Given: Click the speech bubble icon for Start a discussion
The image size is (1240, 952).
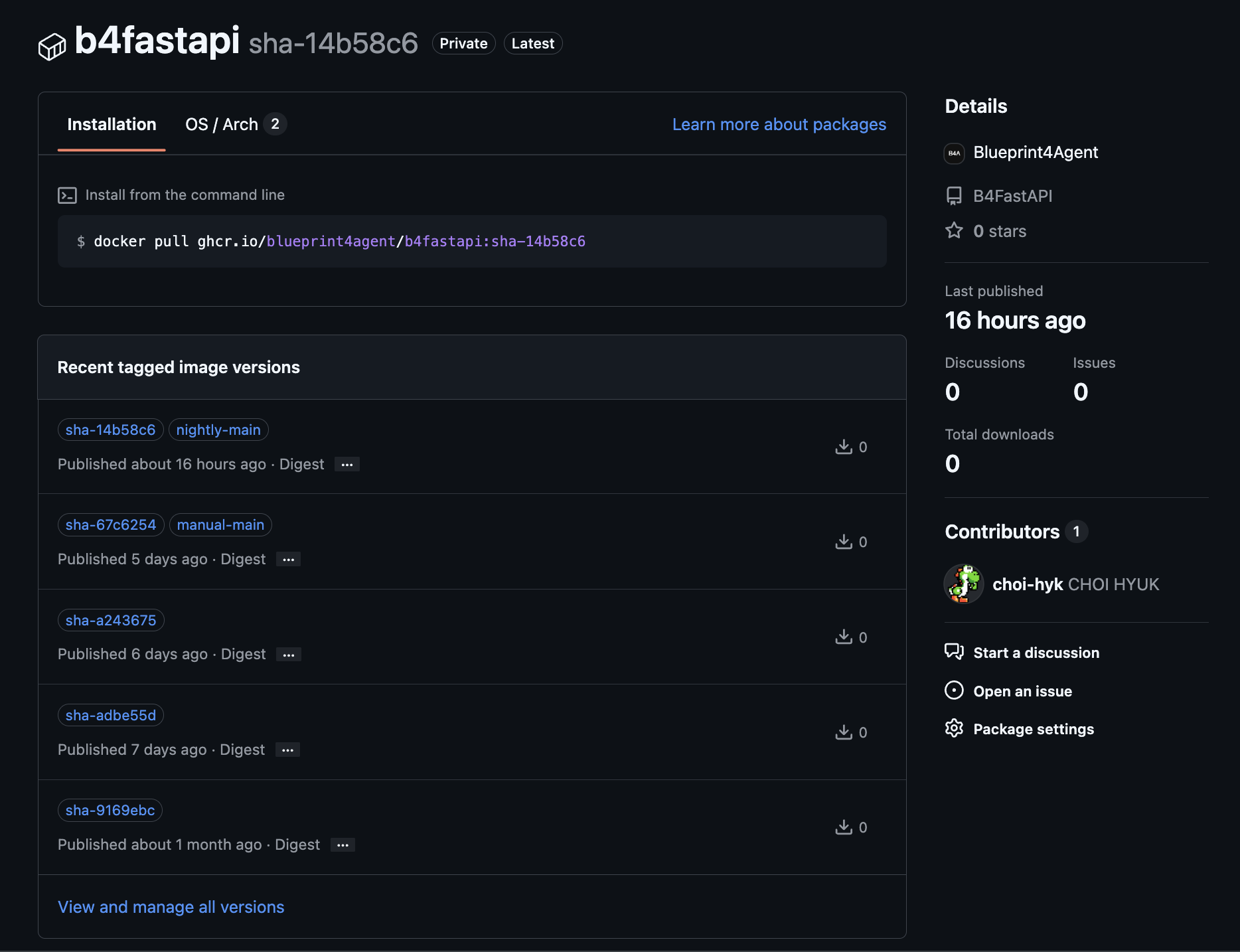Looking at the screenshot, I should pyautogui.click(x=954, y=652).
